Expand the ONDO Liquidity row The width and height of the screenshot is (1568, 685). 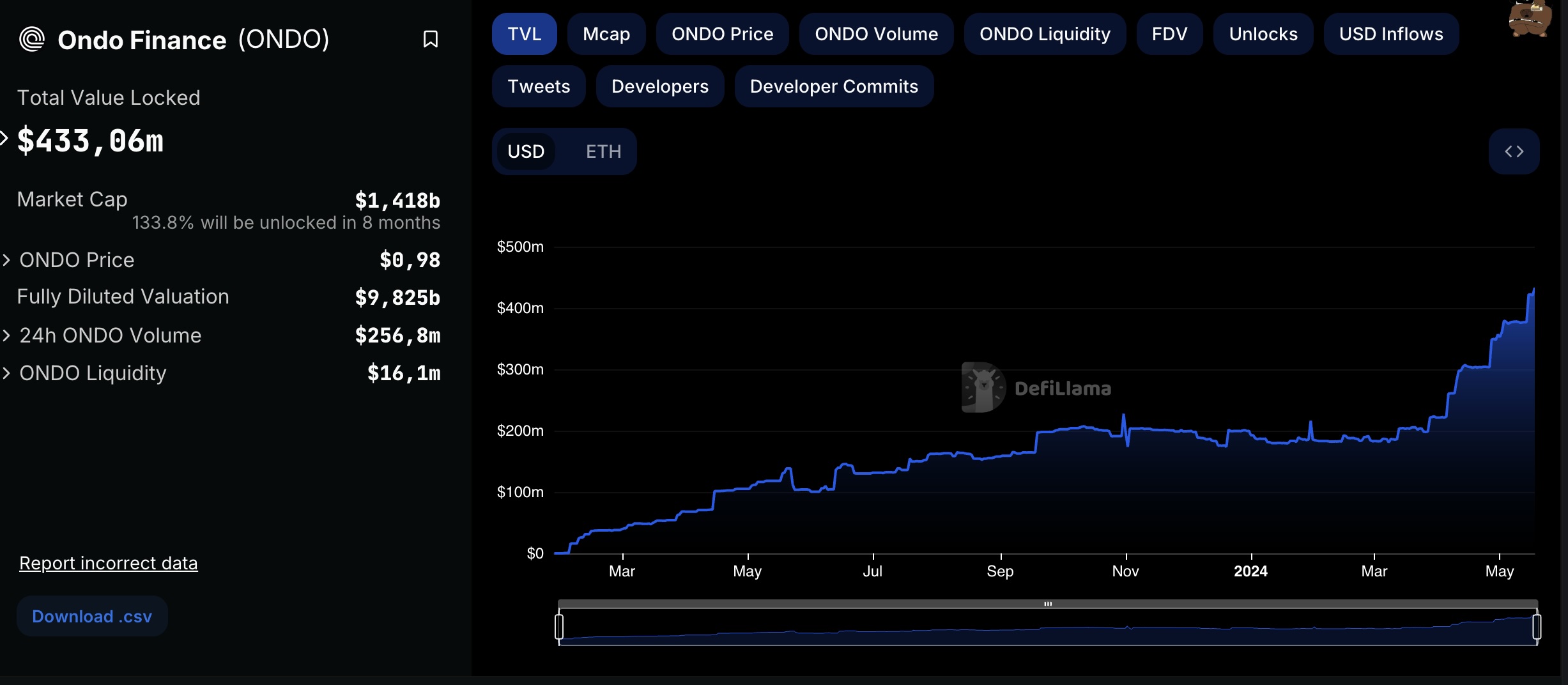tap(6, 373)
